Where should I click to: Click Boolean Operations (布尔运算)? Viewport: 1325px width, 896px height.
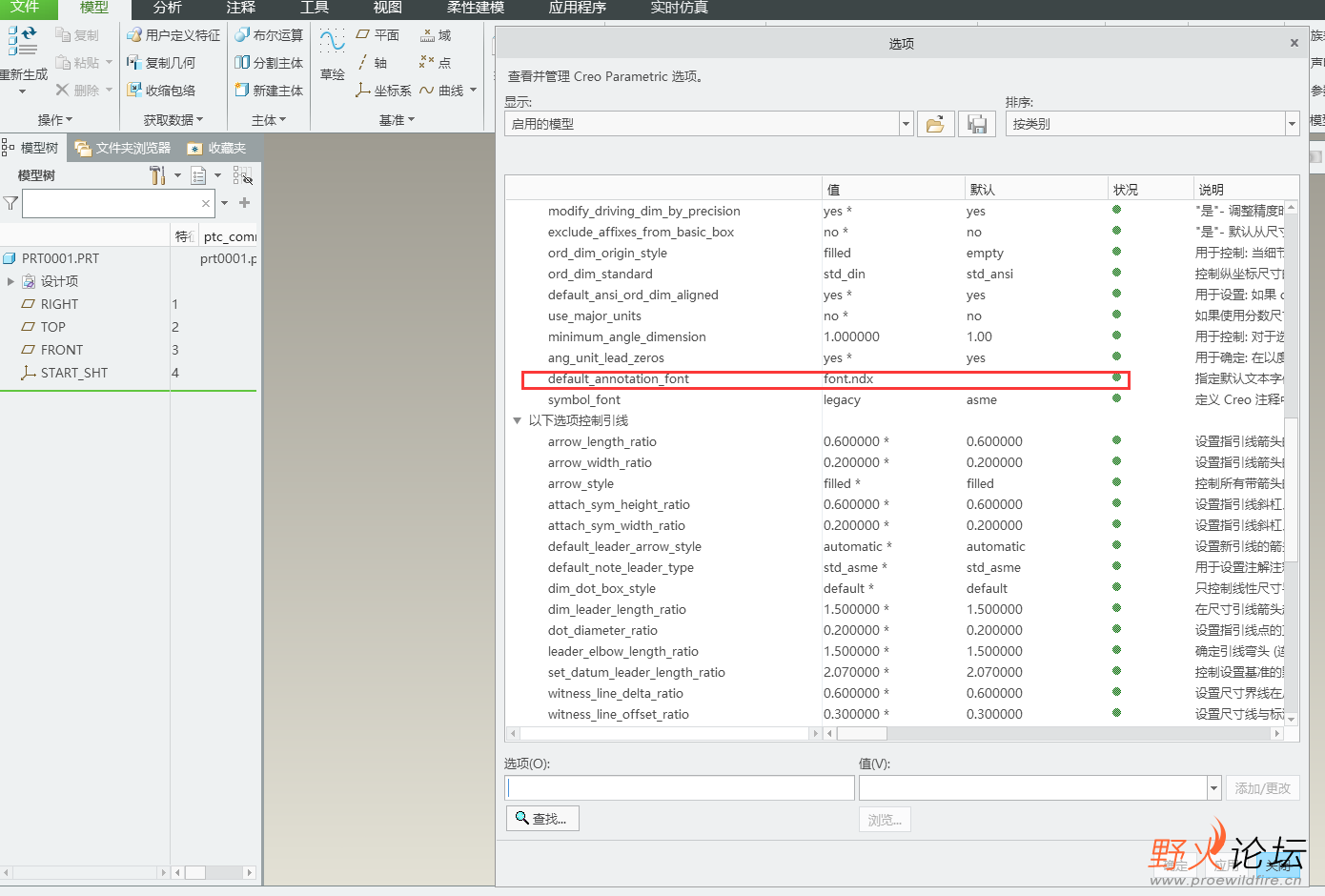point(269,35)
